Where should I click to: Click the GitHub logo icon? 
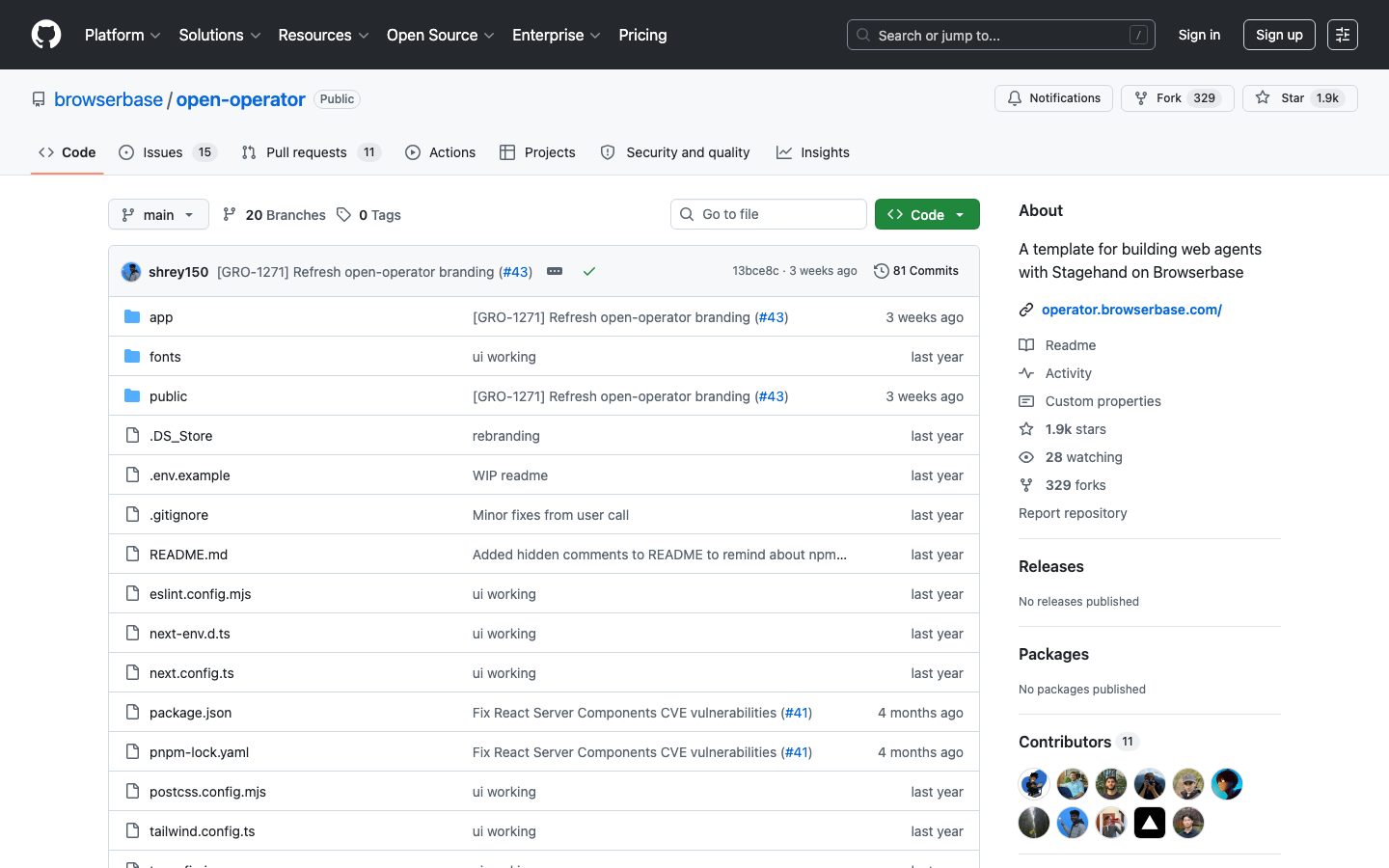point(46,35)
